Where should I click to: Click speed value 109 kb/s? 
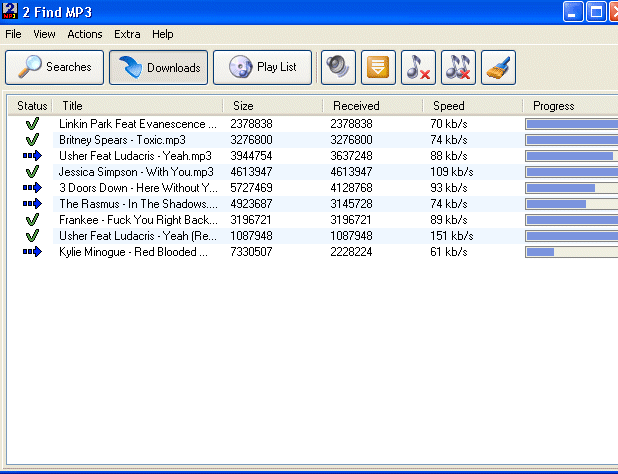click(x=452, y=172)
